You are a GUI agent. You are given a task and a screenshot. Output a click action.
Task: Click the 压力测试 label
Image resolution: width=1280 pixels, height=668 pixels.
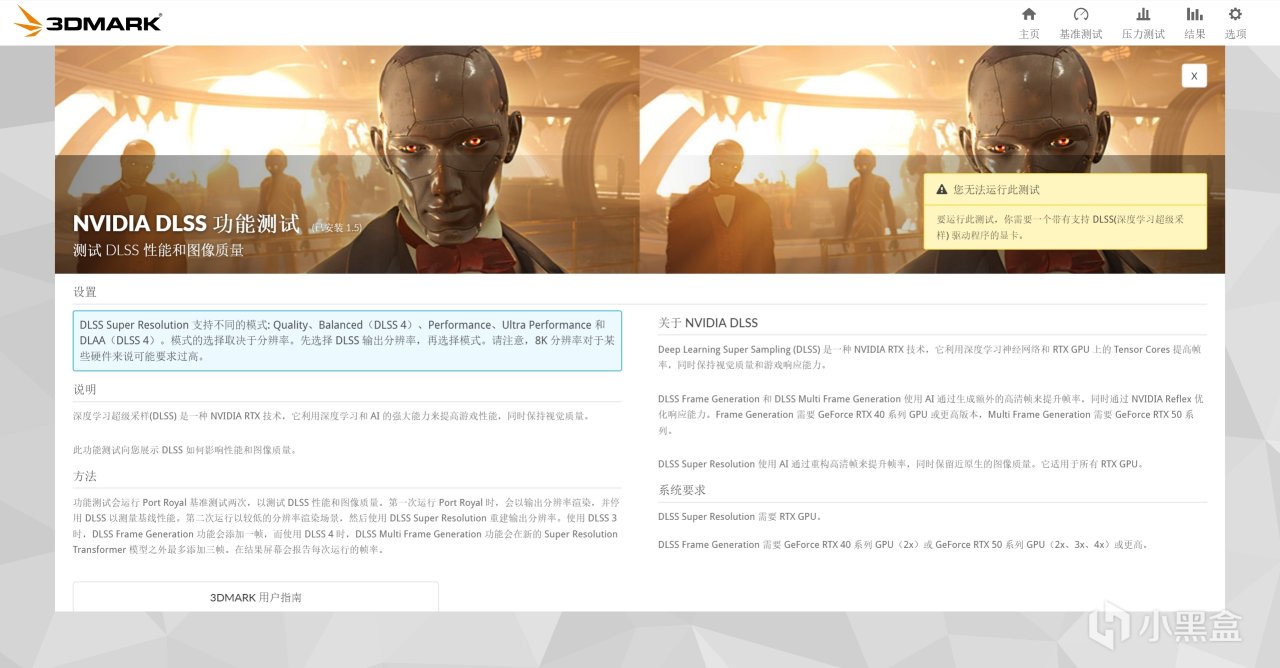[x=1143, y=34]
